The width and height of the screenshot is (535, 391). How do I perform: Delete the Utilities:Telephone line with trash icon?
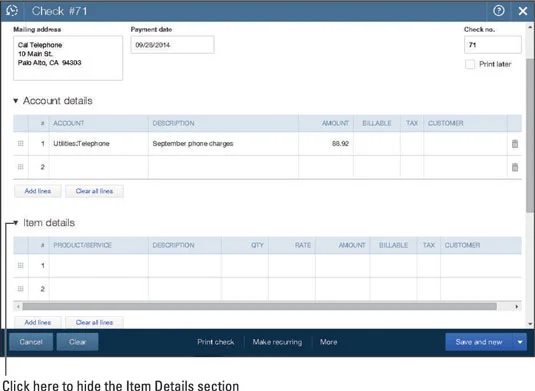(515, 144)
